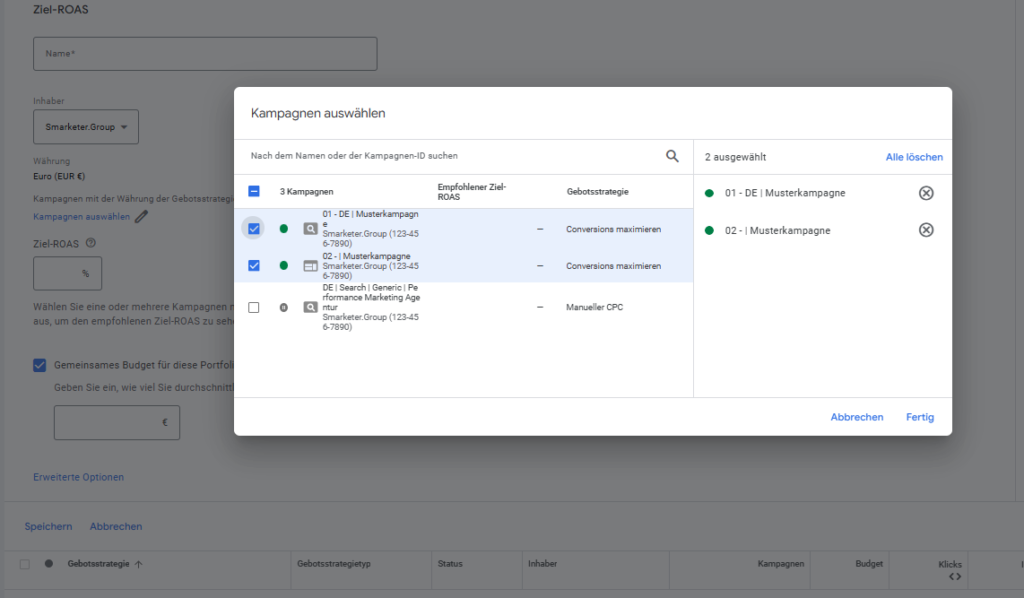This screenshot has height=598, width=1024.
Task: Click the search magnifier icon in dialog
Action: (672, 156)
